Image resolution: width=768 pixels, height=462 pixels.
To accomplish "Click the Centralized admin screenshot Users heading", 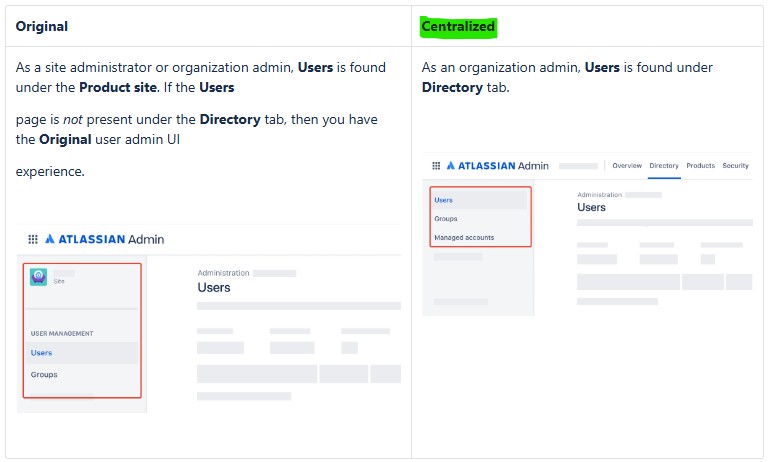I will point(591,207).
